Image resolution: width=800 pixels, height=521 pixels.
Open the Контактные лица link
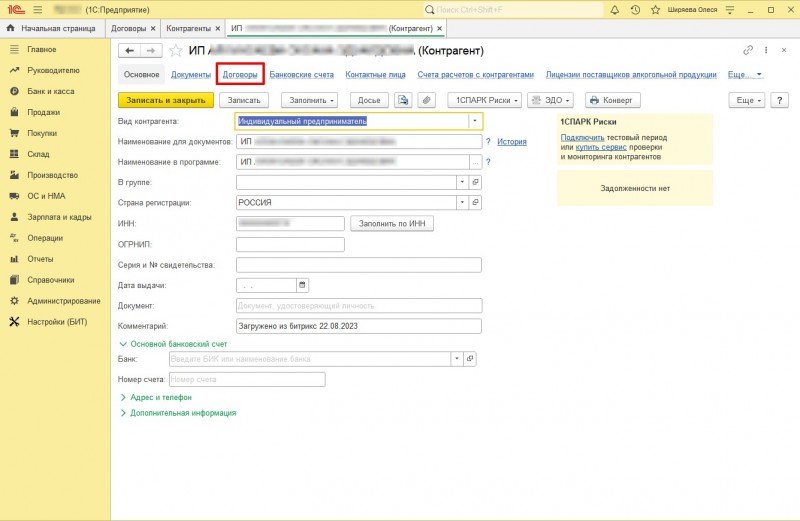click(x=376, y=75)
